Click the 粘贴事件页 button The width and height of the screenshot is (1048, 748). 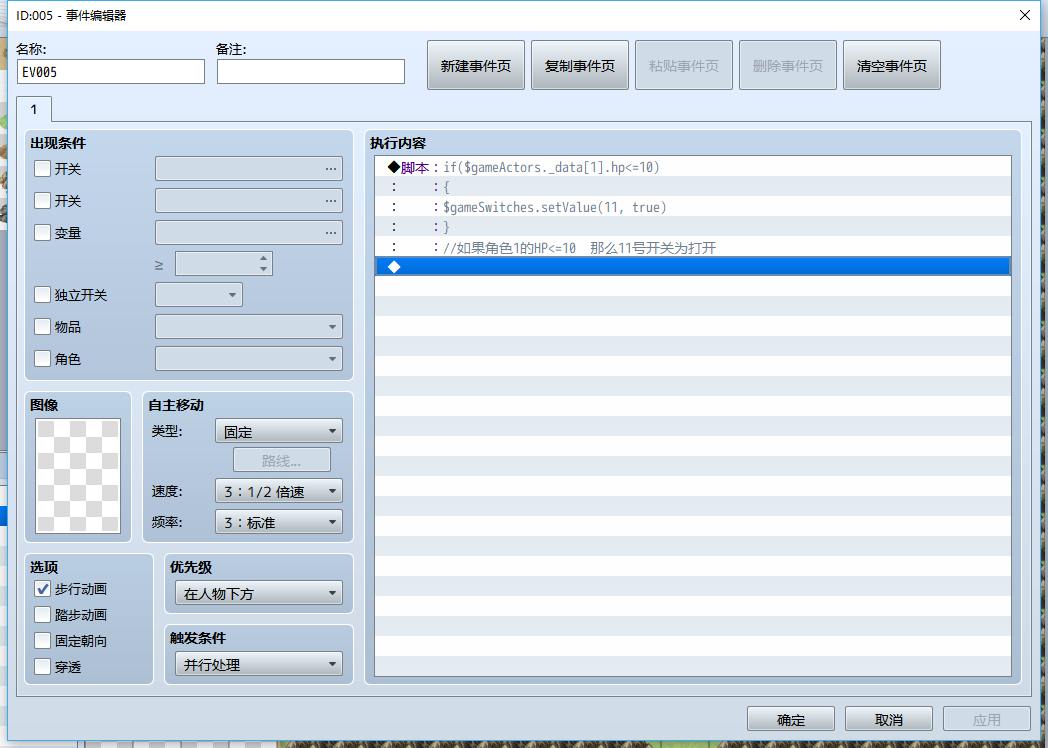(x=684, y=65)
